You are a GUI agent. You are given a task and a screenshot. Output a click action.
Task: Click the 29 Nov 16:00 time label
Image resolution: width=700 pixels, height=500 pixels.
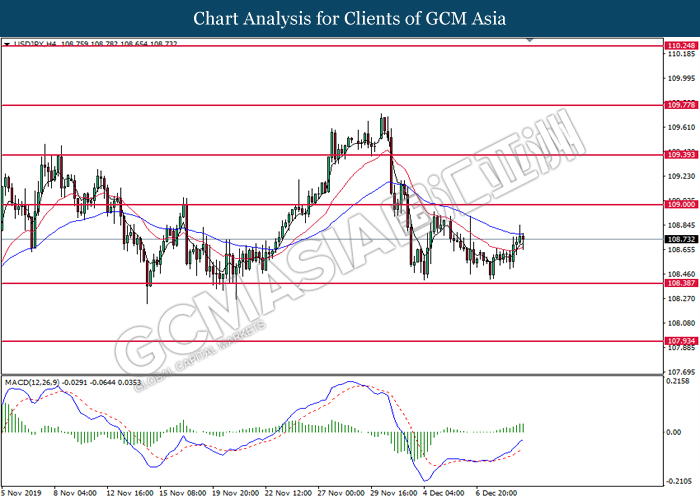tap(394, 493)
